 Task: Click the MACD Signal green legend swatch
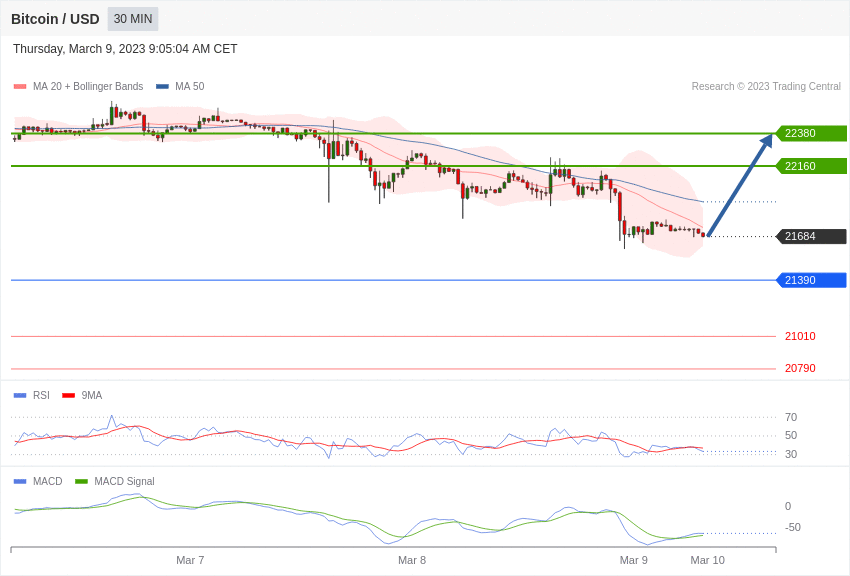81,481
